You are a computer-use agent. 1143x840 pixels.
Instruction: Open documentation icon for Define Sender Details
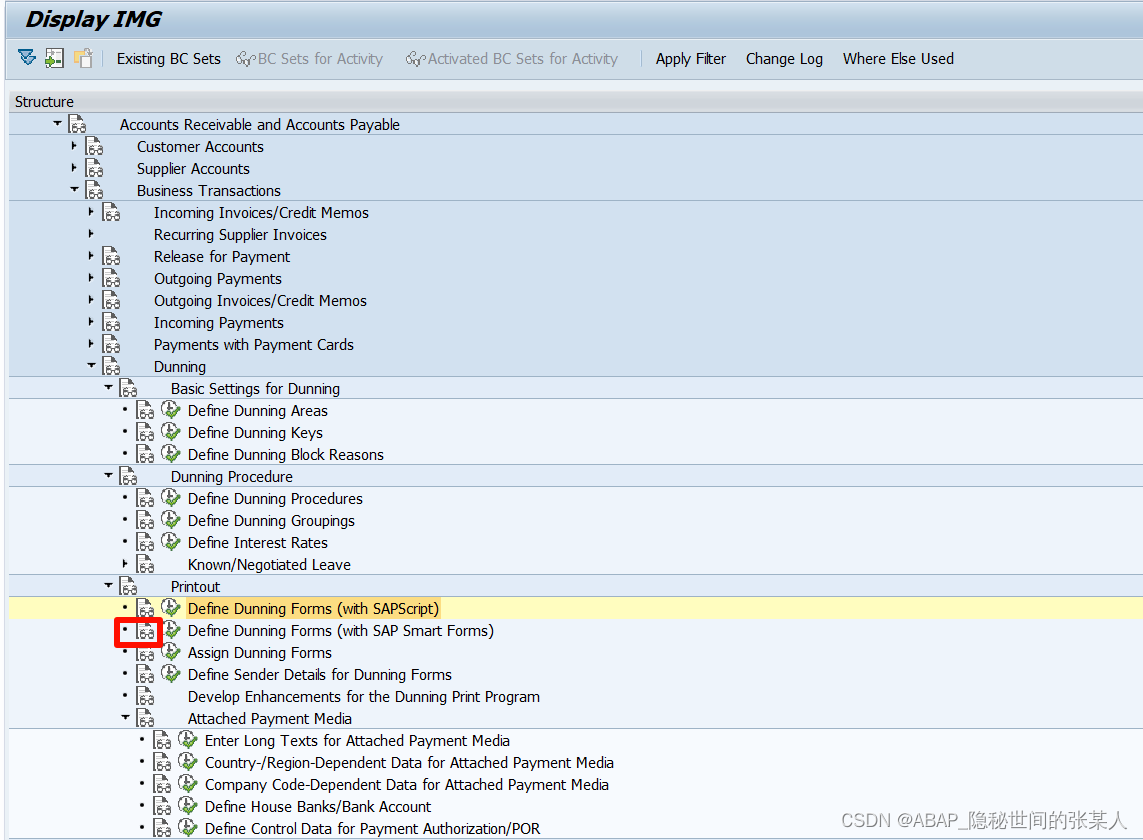tap(145, 674)
